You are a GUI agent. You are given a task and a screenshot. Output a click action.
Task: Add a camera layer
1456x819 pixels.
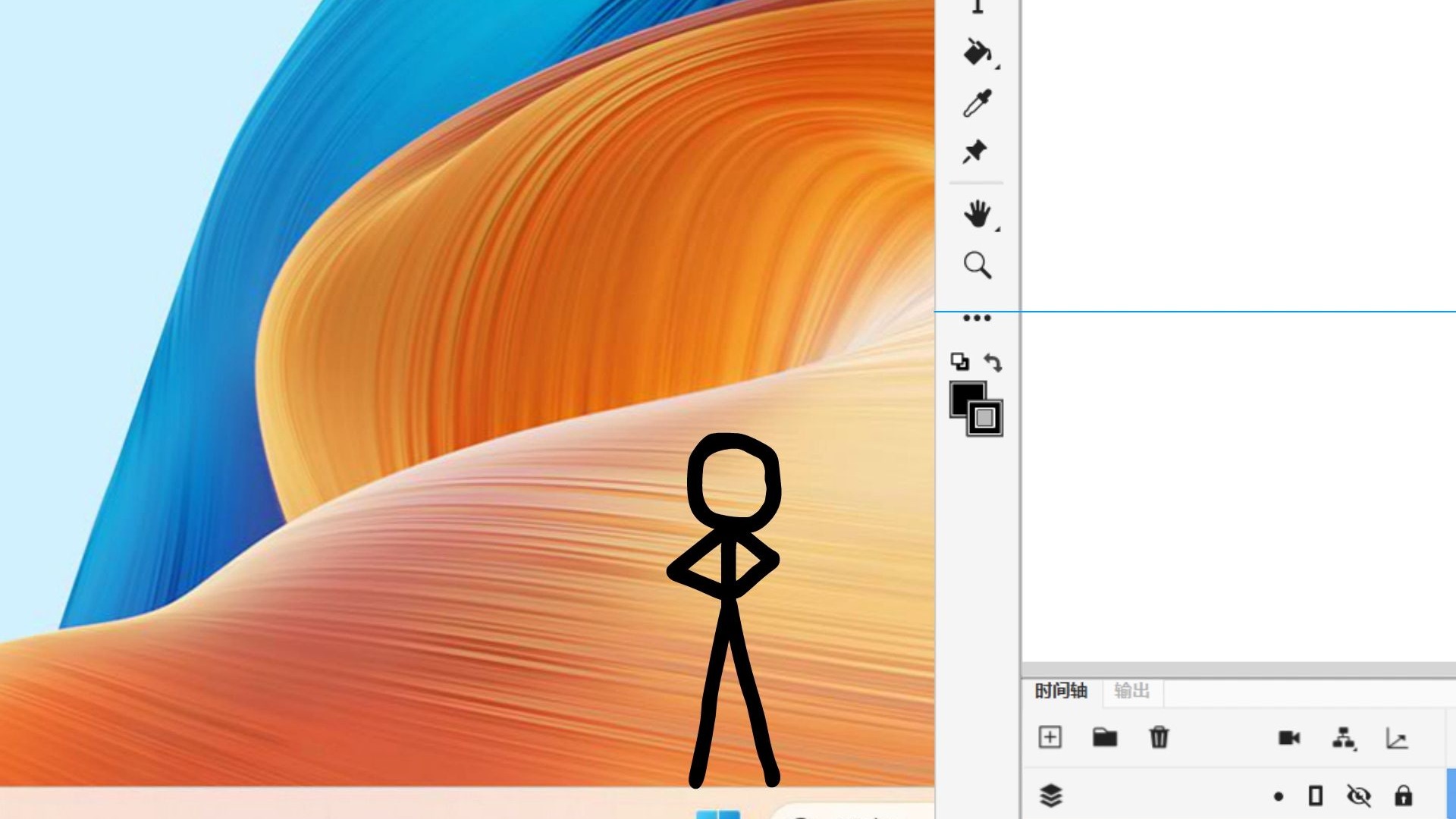[1289, 738]
